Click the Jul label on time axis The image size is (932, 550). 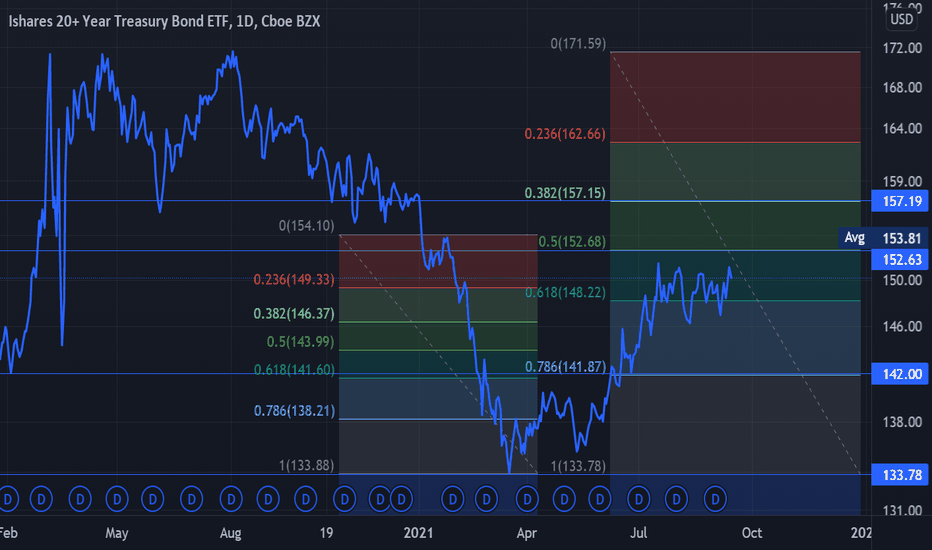(638, 533)
